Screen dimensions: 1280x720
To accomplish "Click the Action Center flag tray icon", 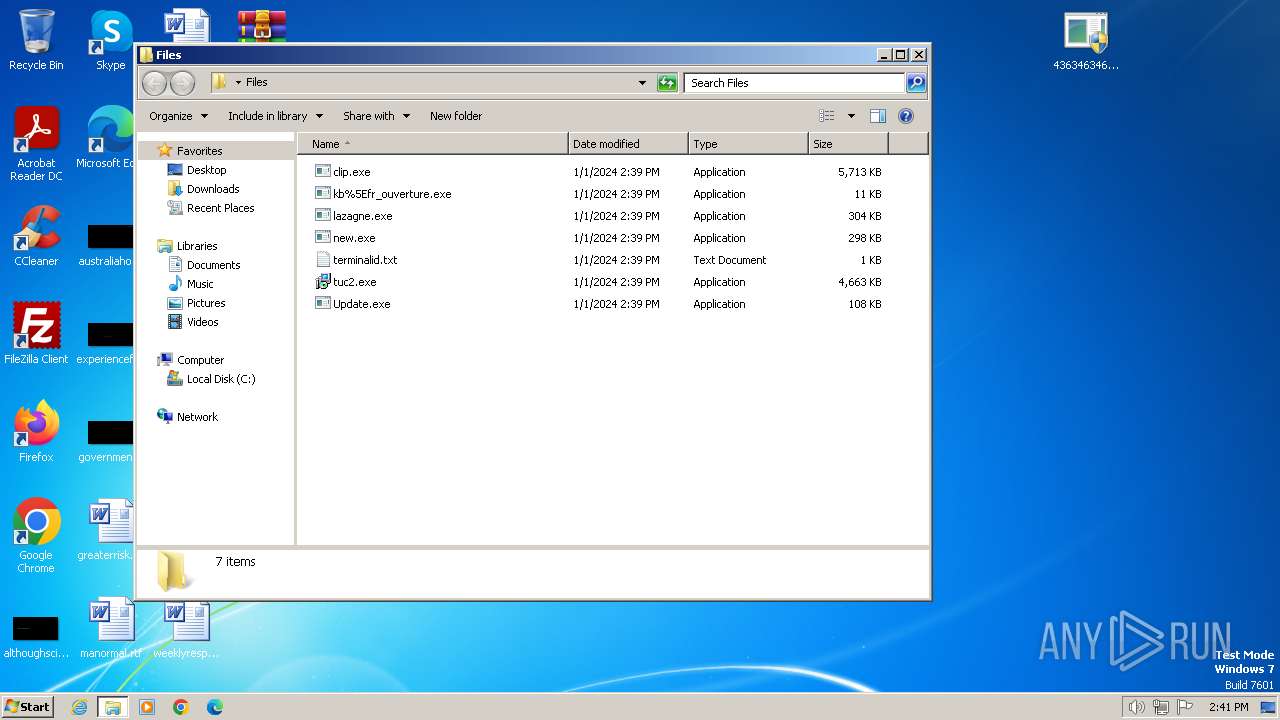I will (1185, 707).
